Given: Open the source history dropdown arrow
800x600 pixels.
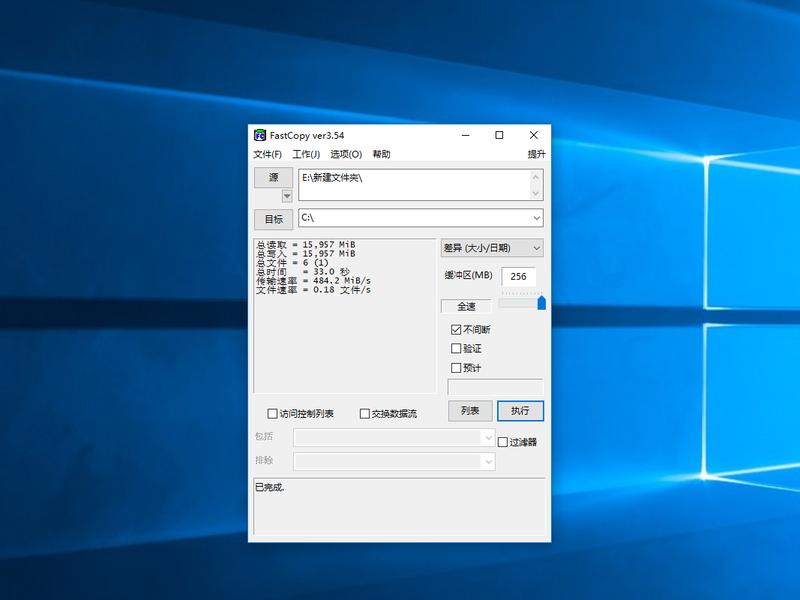Looking at the screenshot, I should [x=287, y=196].
